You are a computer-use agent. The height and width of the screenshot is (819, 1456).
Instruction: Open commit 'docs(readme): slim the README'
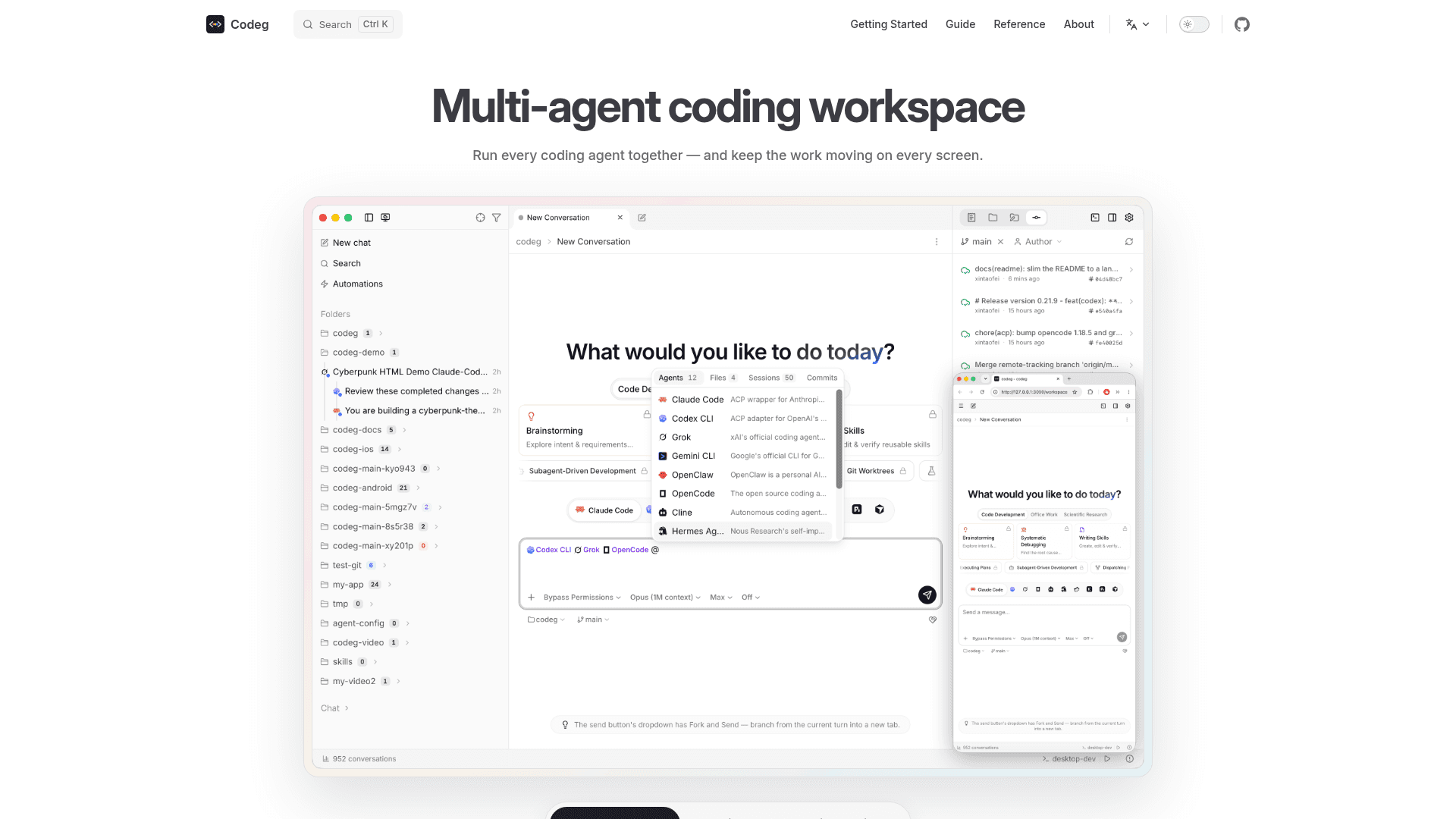(x=1046, y=274)
